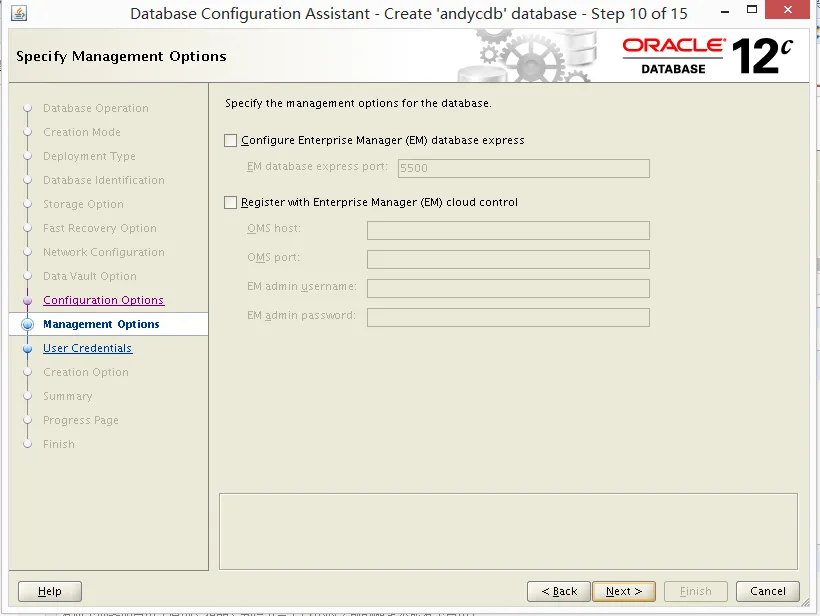Close the Database Configuration Assistant window

pos(788,10)
